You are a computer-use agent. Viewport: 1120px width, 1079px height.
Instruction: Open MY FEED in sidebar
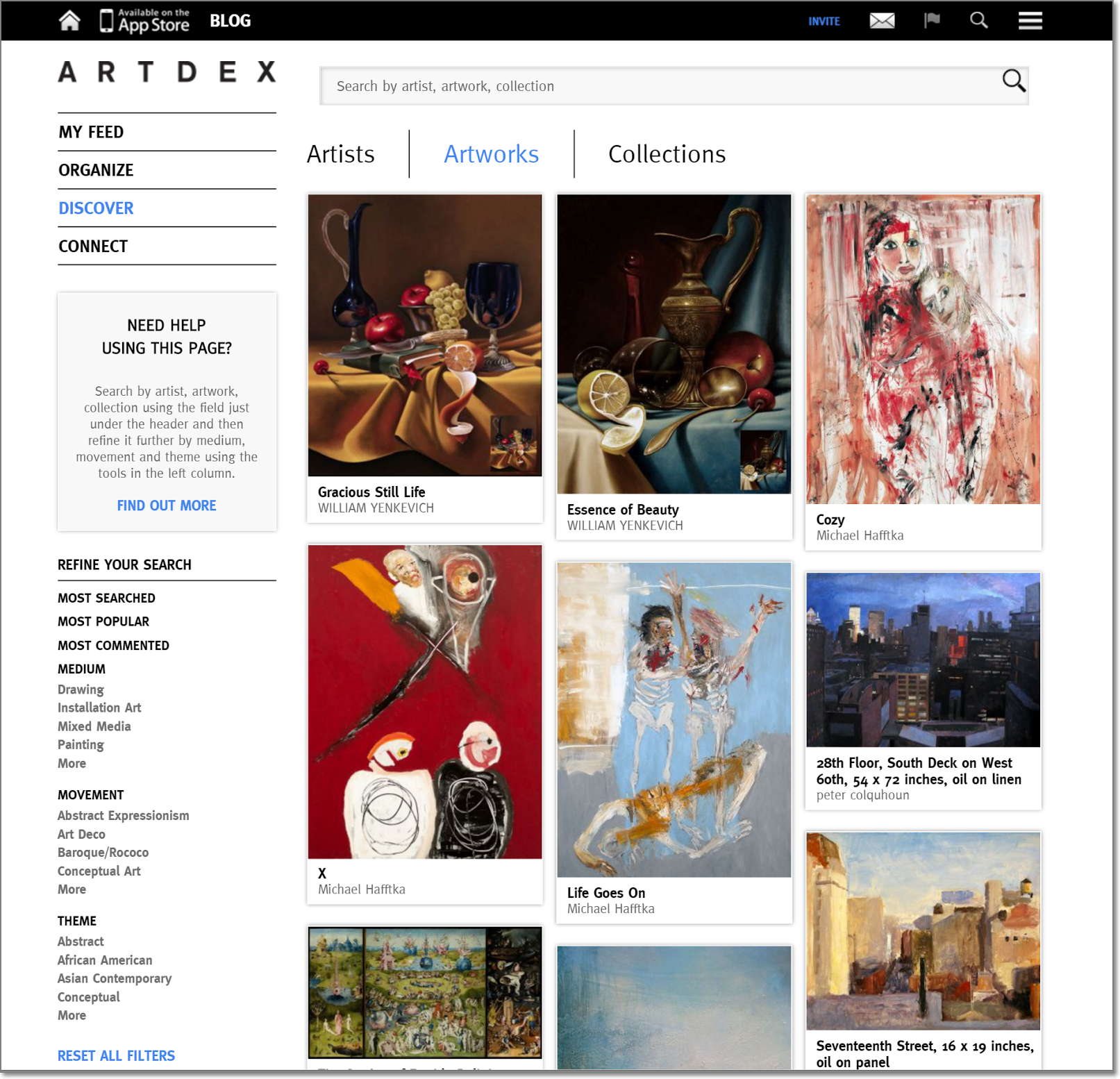[91, 132]
